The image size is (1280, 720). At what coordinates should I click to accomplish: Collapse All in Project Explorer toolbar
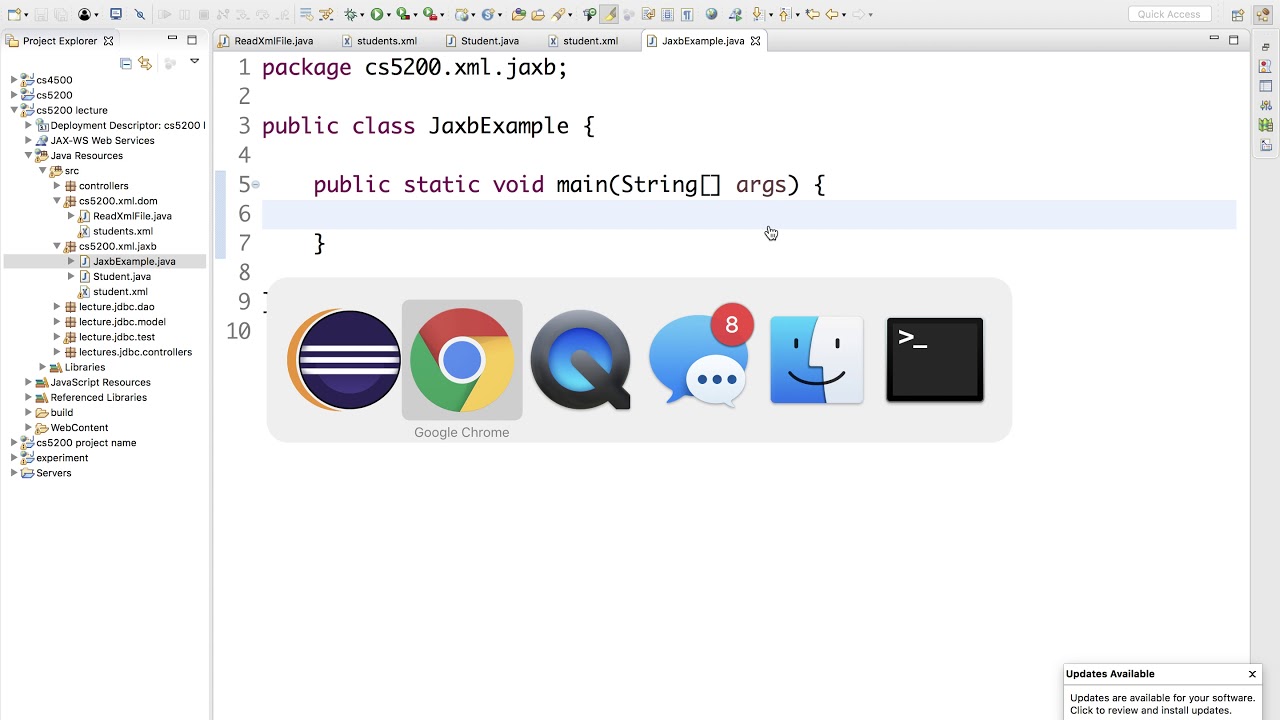coord(126,63)
